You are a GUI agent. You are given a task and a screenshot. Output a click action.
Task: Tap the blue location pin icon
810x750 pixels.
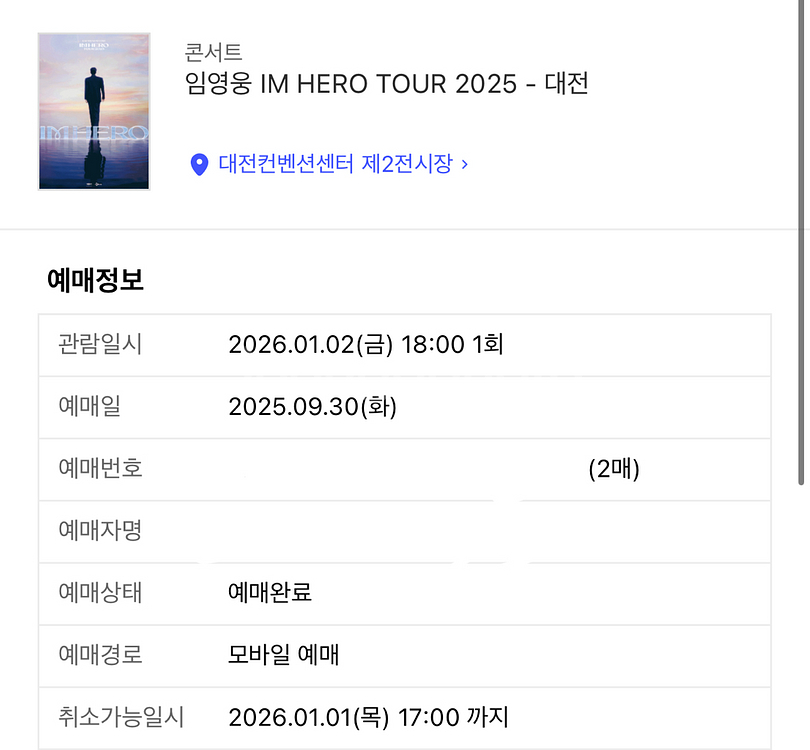pyautogui.click(x=199, y=163)
